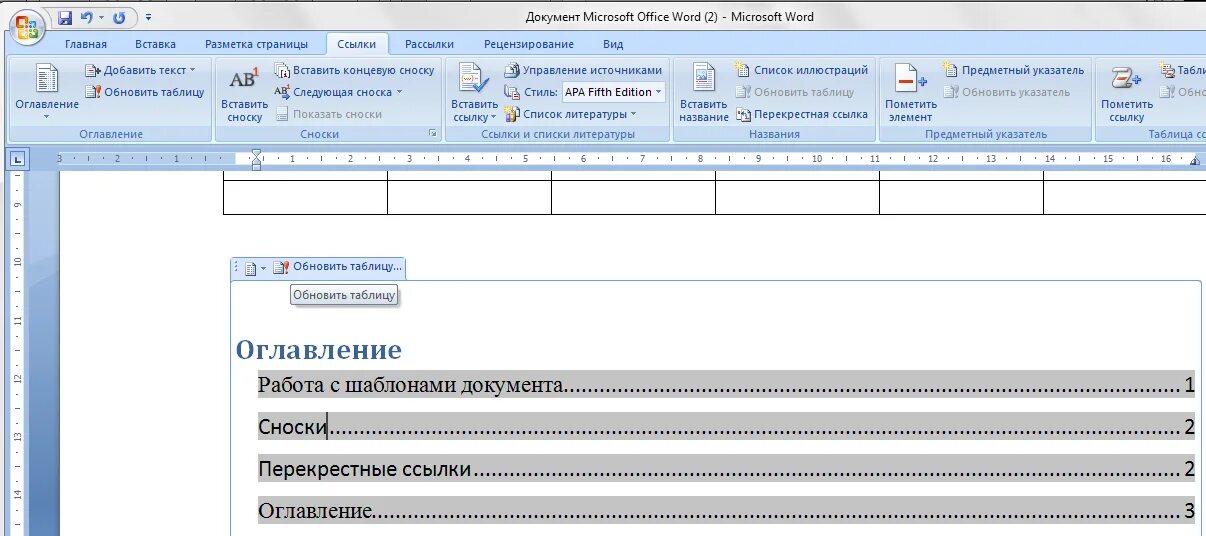The image size is (1206, 536).
Task: Click Пометить элемент index button
Action: 910,93
